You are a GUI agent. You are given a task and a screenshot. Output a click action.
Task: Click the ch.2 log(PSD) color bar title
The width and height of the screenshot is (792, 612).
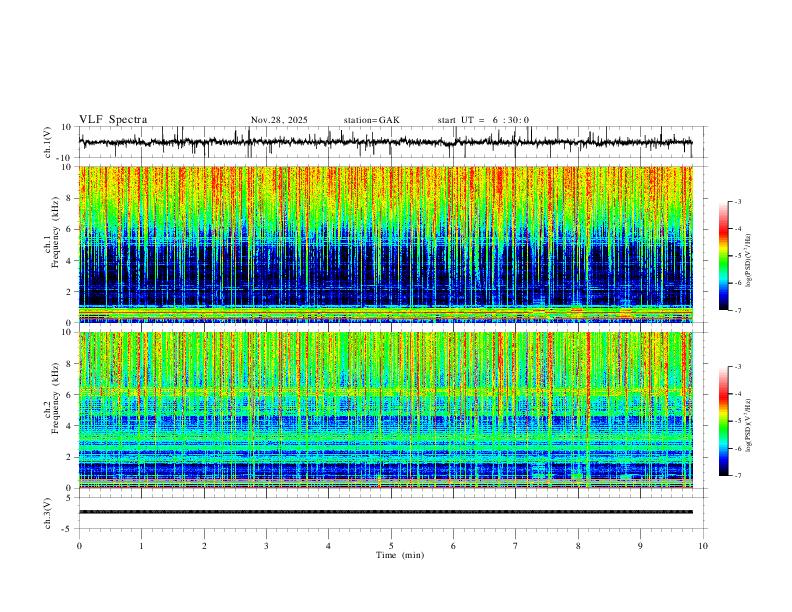(x=749, y=425)
